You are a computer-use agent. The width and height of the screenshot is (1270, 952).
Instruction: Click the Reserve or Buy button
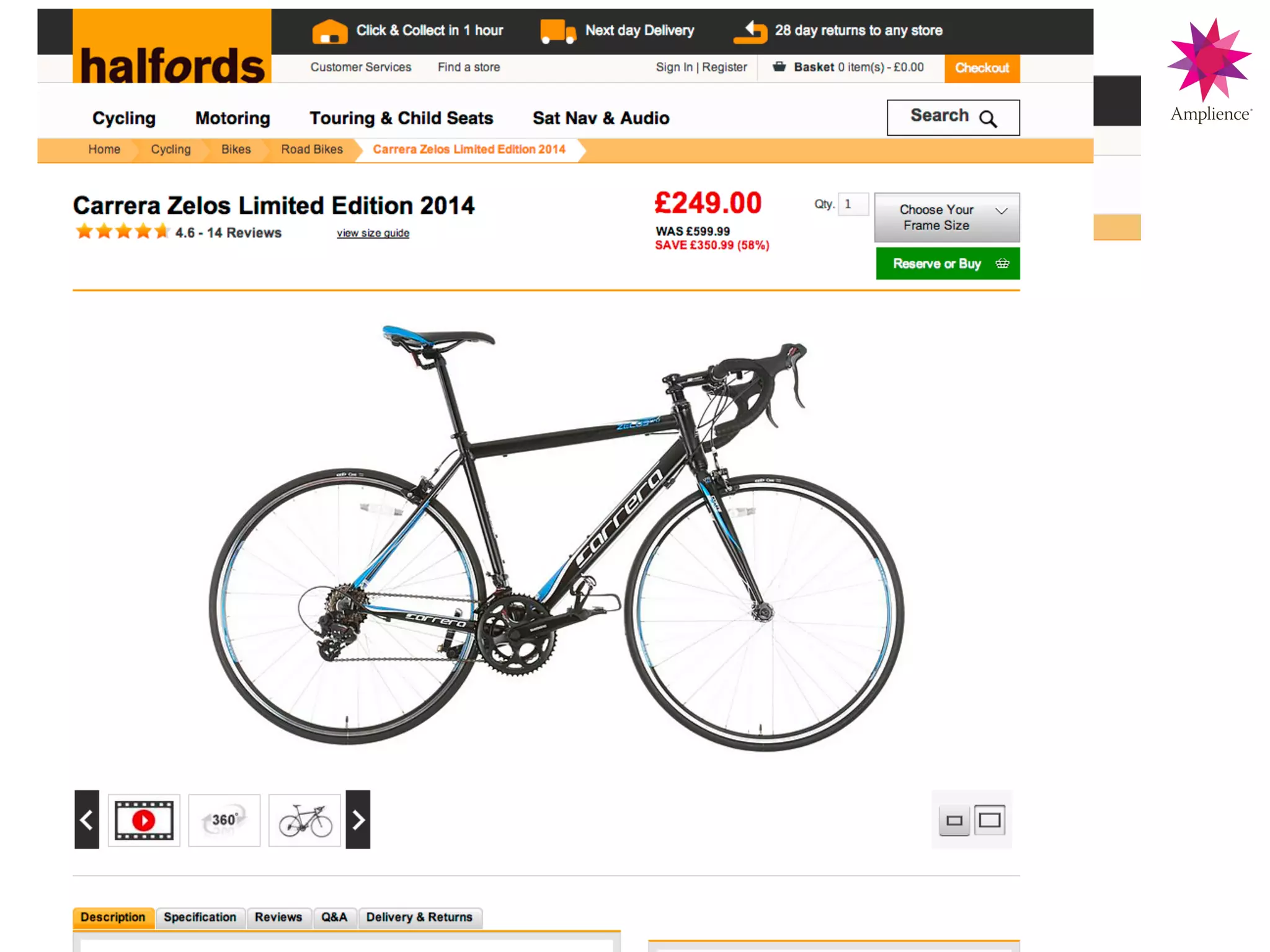point(948,263)
